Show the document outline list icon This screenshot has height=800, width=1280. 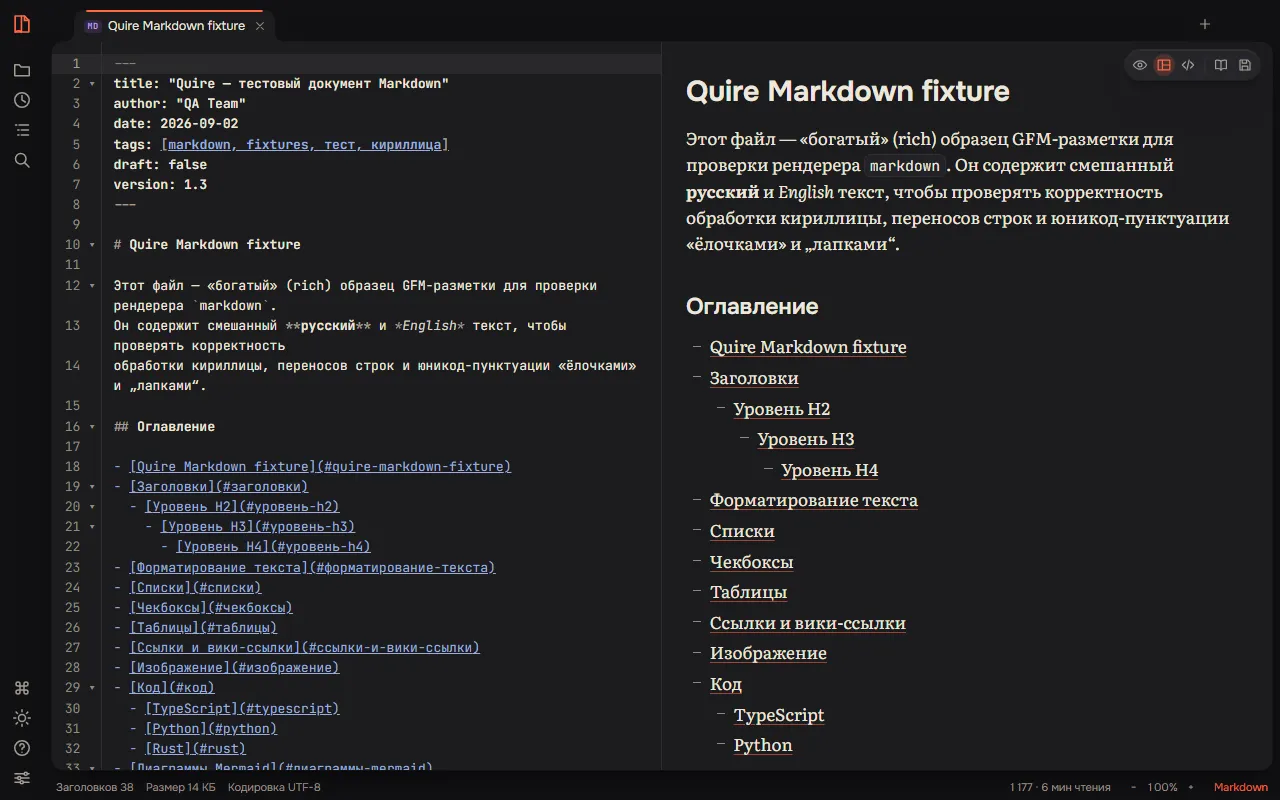pyautogui.click(x=22, y=130)
